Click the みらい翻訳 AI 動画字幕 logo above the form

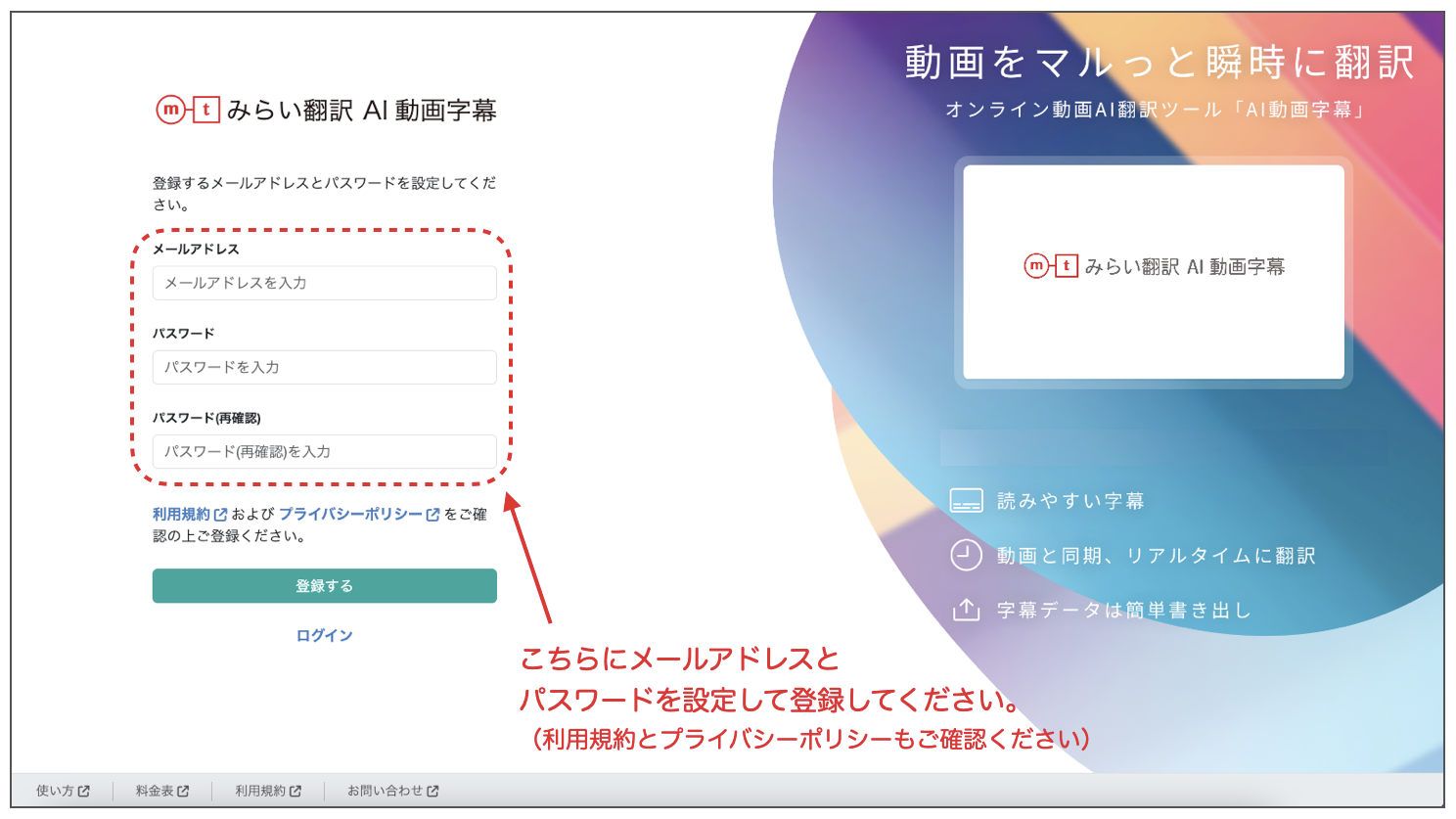click(x=326, y=110)
